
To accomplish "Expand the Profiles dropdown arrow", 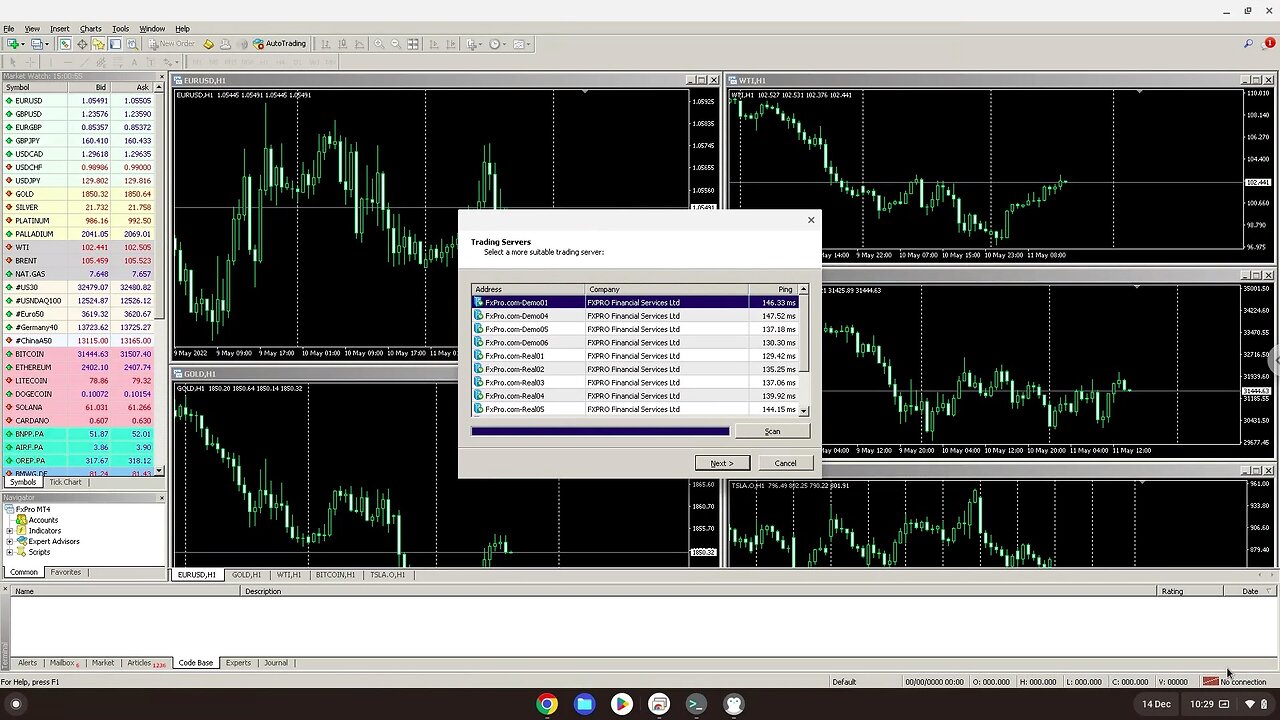I will click(x=47, y=44).
